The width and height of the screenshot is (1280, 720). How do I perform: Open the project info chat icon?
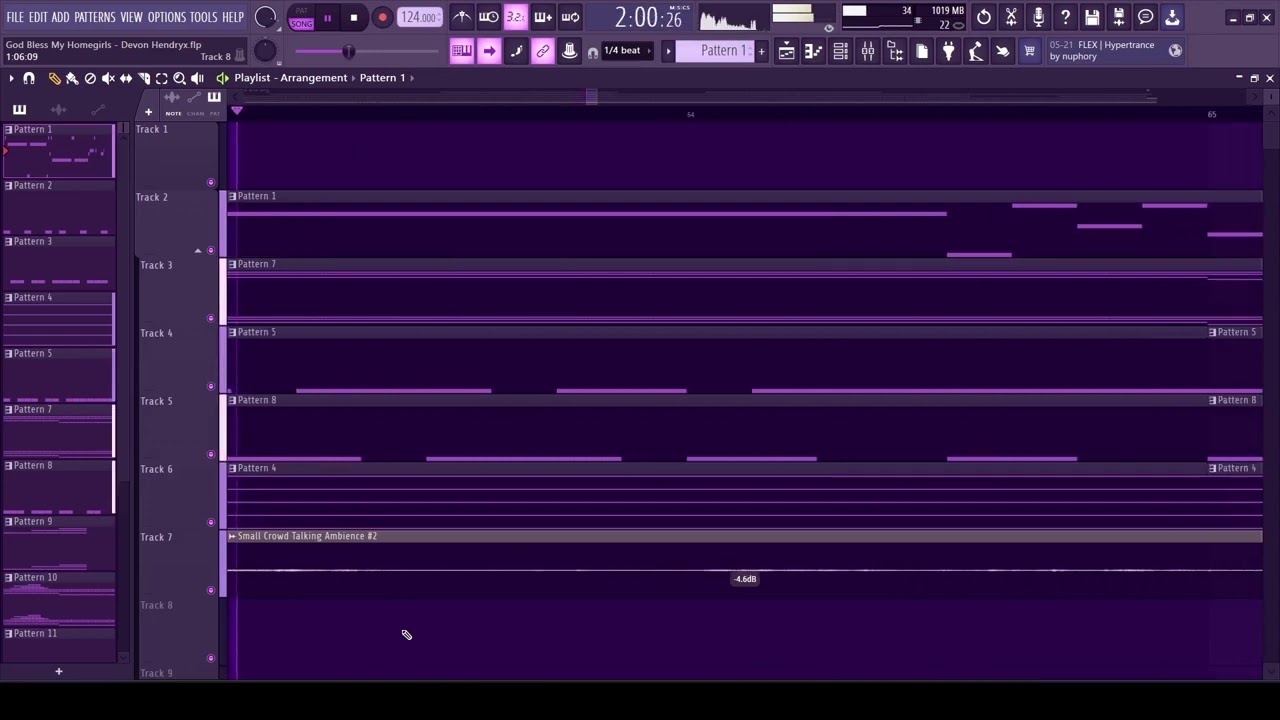tap(1146, 17)
